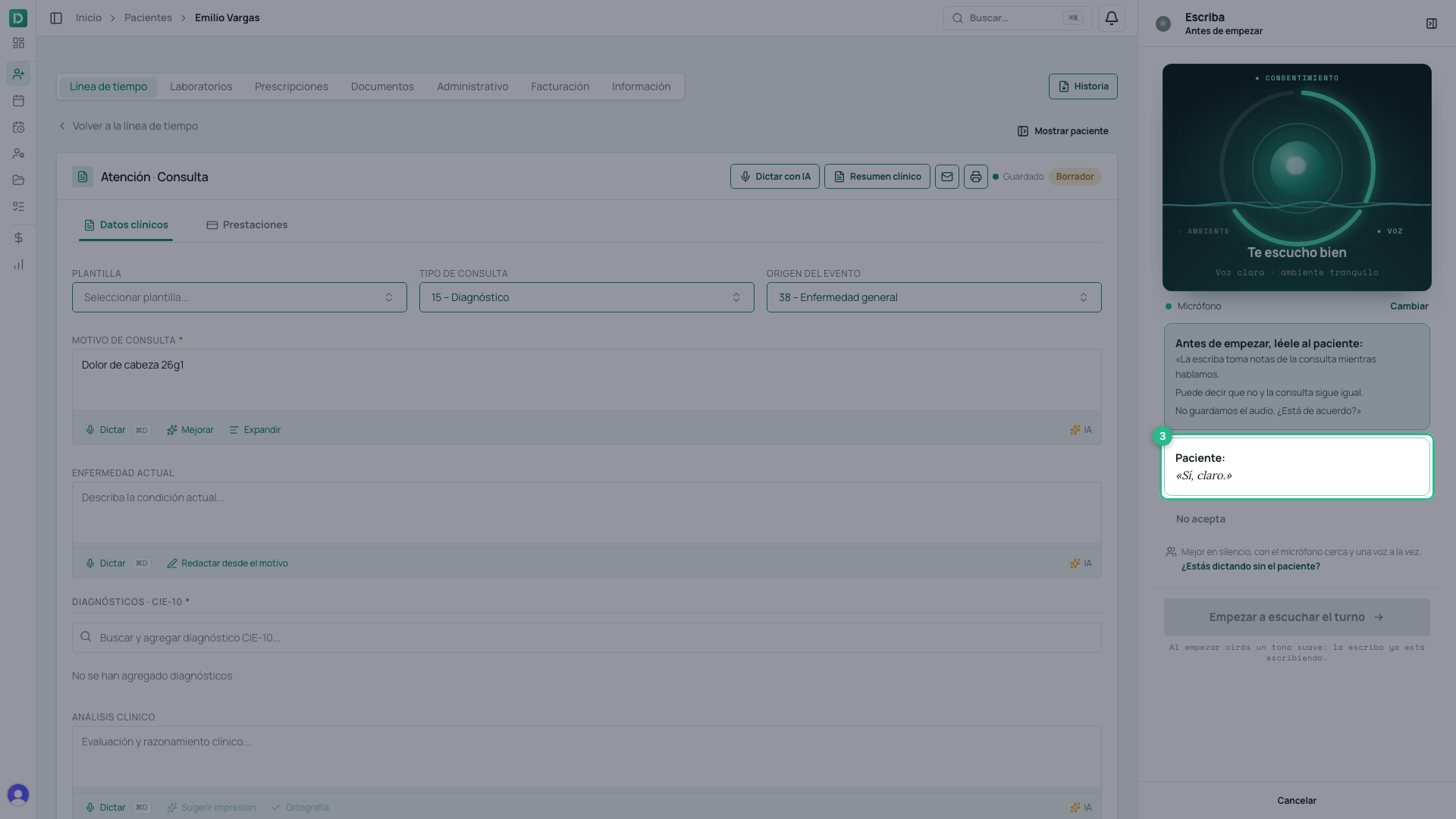This screenshot has width=1456, height=819.
Task: Toggle the left sidebar panel icon
Action: point(56,18)
